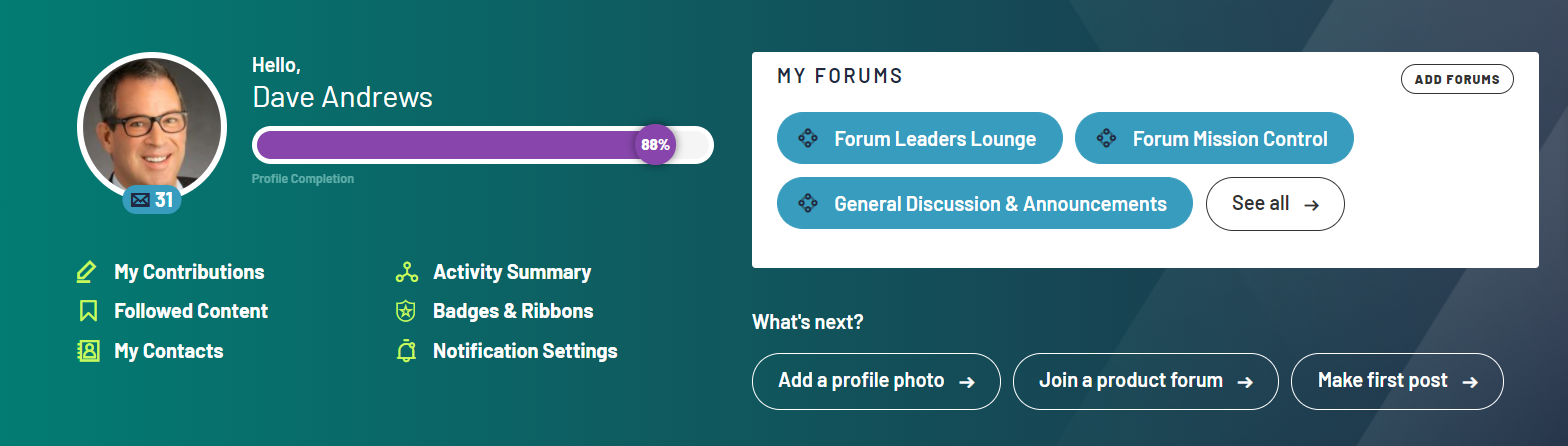Expand the forum list with See all
Viewport: 1568px width, 446px height.
pyautogui.click(x=1275, y=204)
